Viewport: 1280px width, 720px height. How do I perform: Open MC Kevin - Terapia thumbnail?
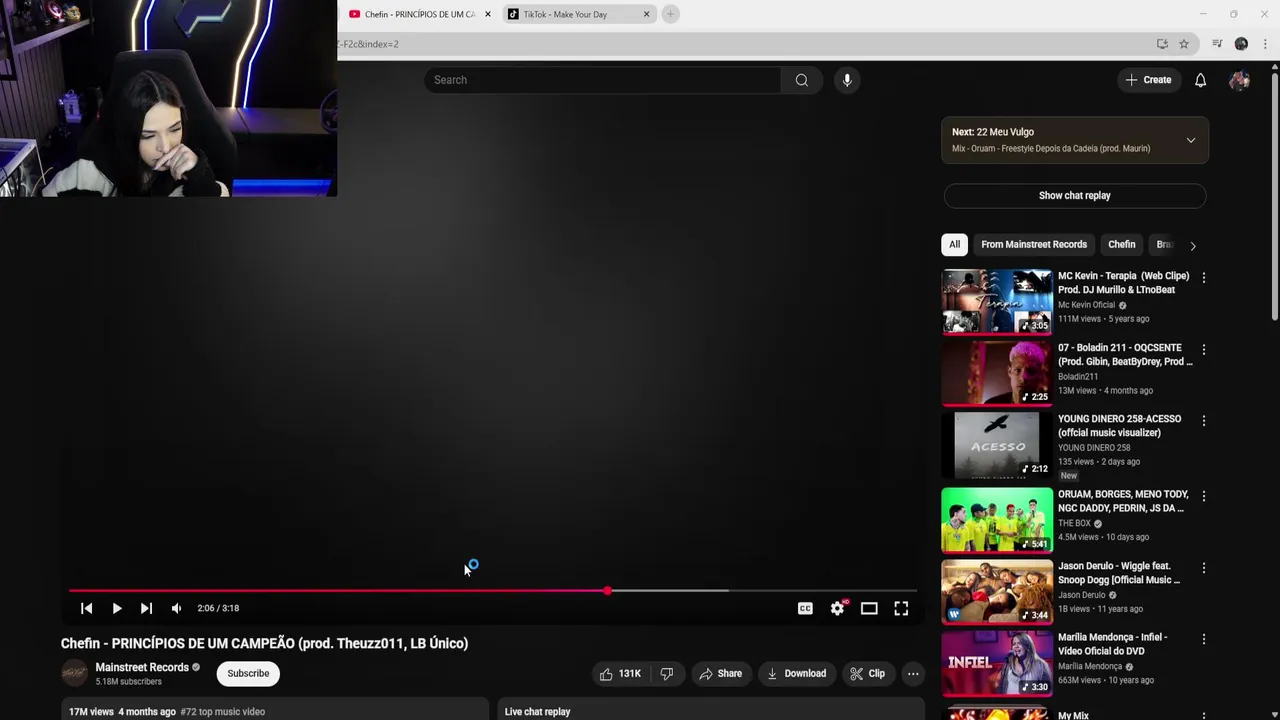coord(997,301)
